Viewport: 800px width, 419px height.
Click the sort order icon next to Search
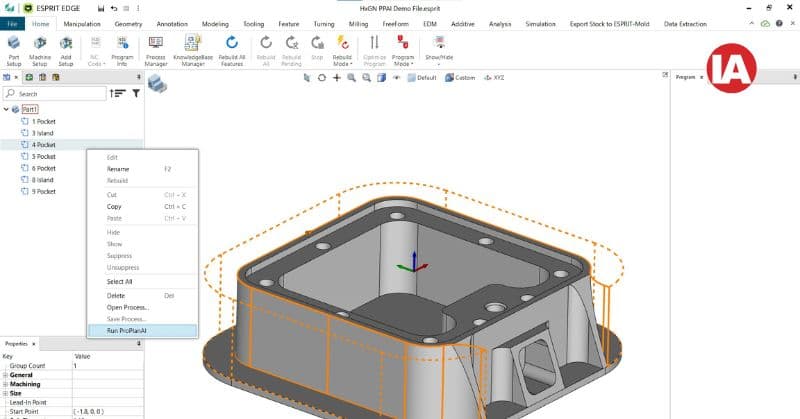118,93
